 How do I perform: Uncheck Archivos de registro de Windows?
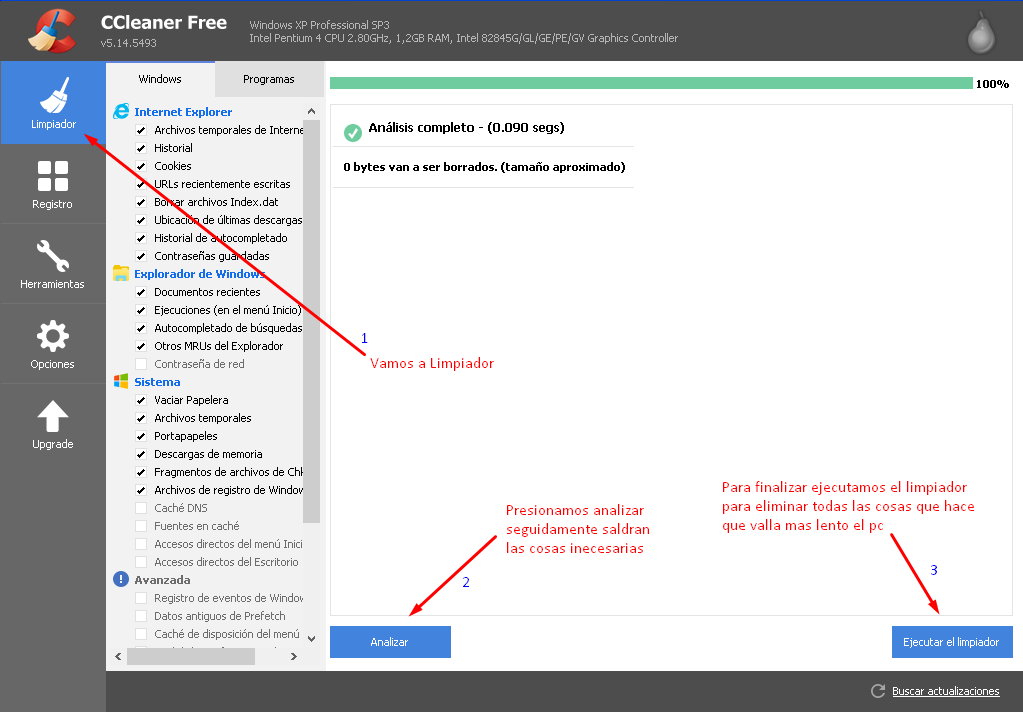(x=141, y=490)
